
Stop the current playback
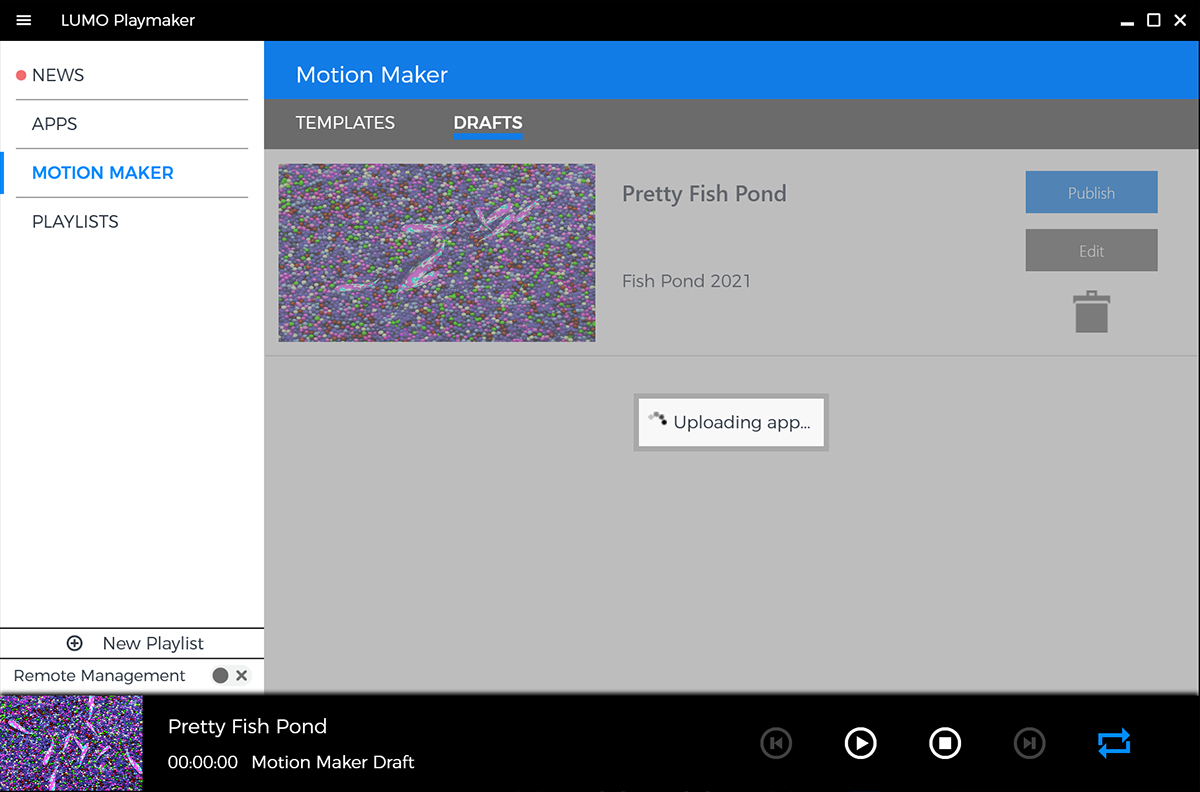945,743
